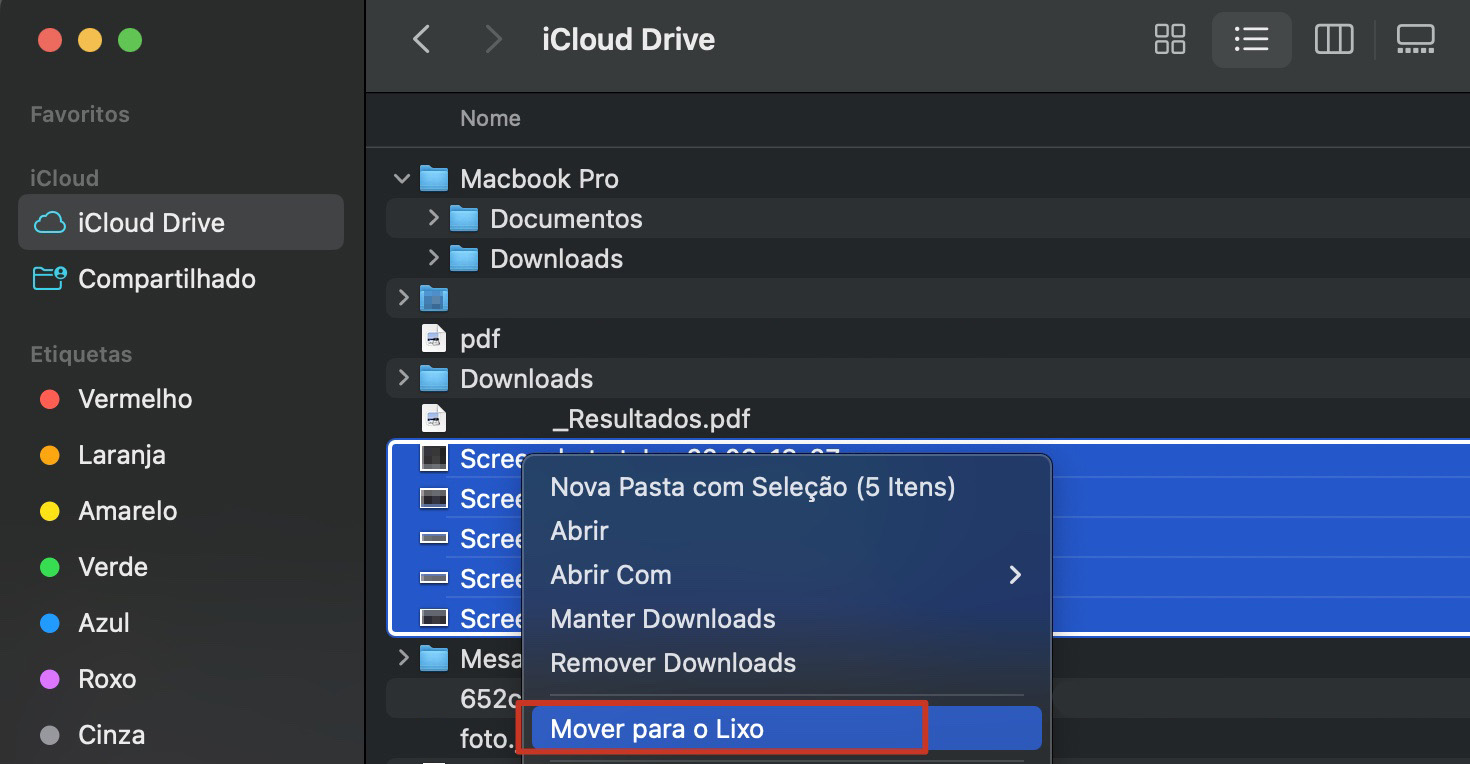
Task: Toggle gallery view mode
Action: (1415, 40)
